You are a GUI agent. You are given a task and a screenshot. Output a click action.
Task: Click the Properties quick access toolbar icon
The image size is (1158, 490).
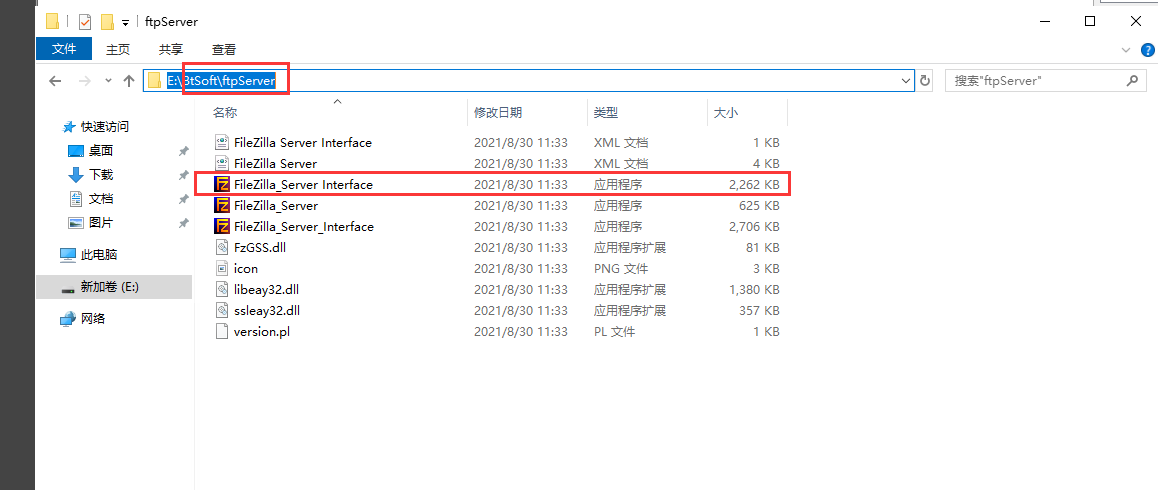84,21
